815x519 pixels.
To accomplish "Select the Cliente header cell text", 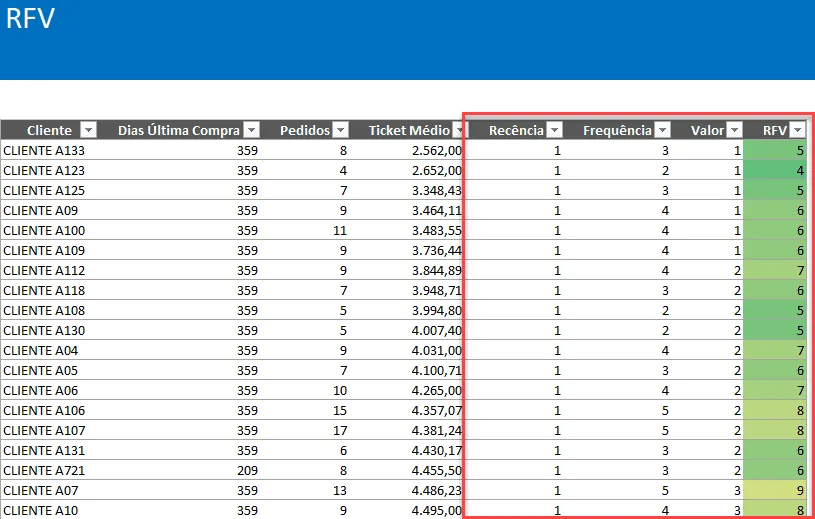I will click(49, 130).
